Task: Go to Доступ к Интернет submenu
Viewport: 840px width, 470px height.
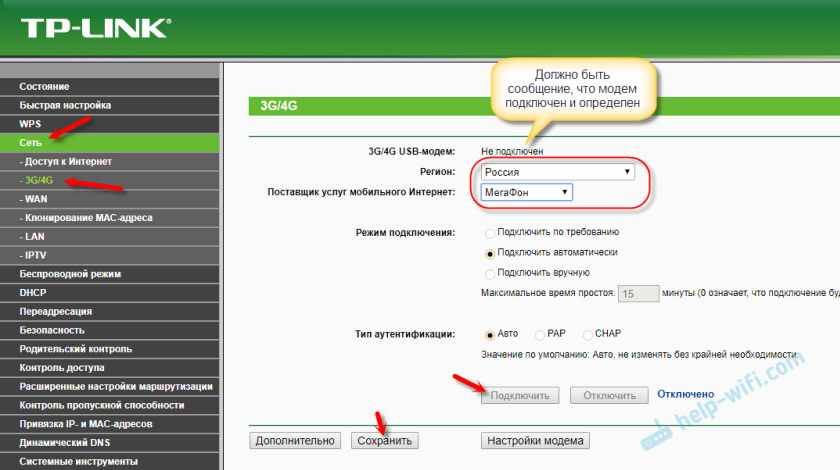Action: [x=109, y=161]
